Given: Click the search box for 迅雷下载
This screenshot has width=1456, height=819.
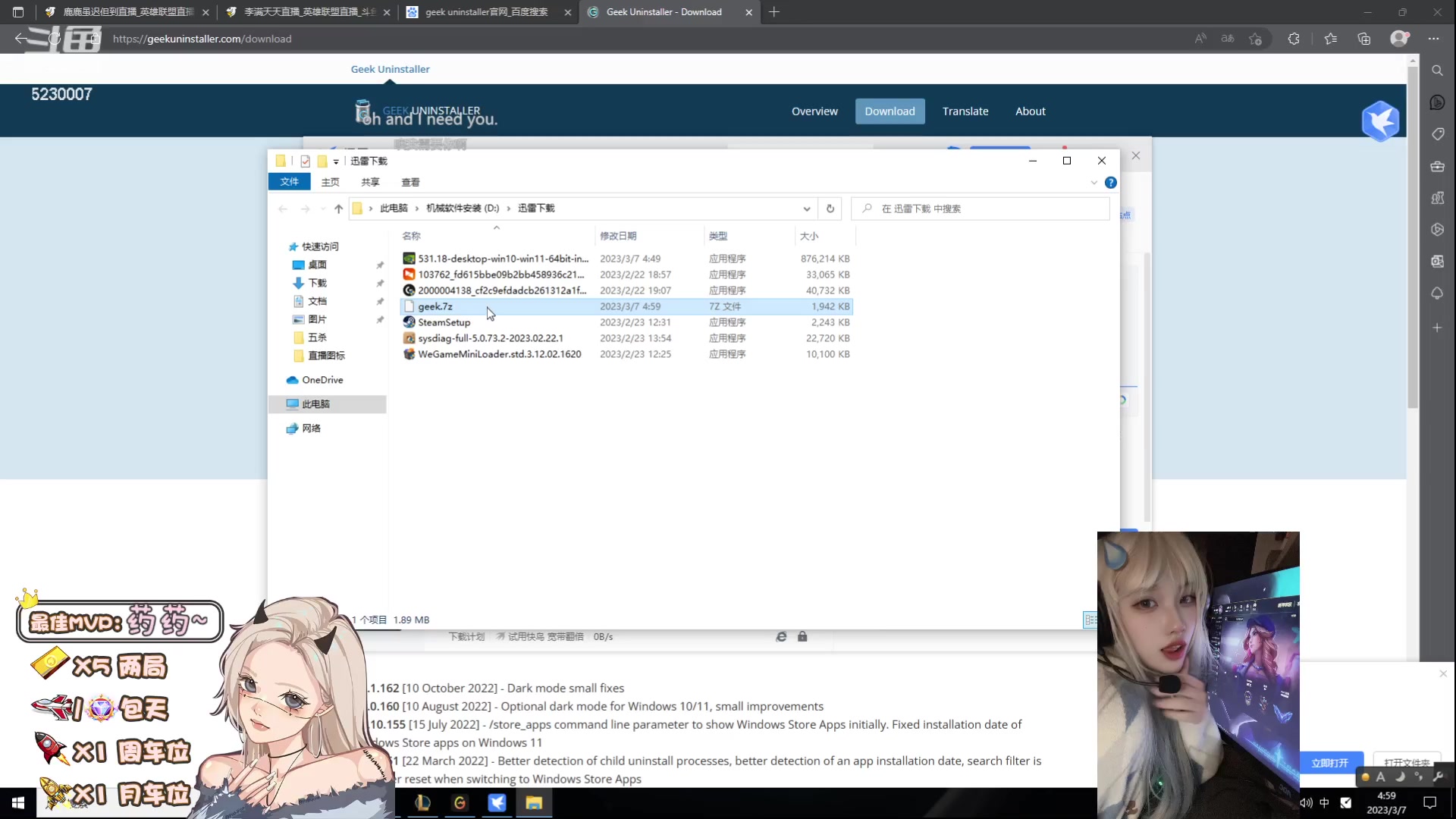Looking at the screenshot, I should coord(980,209).
